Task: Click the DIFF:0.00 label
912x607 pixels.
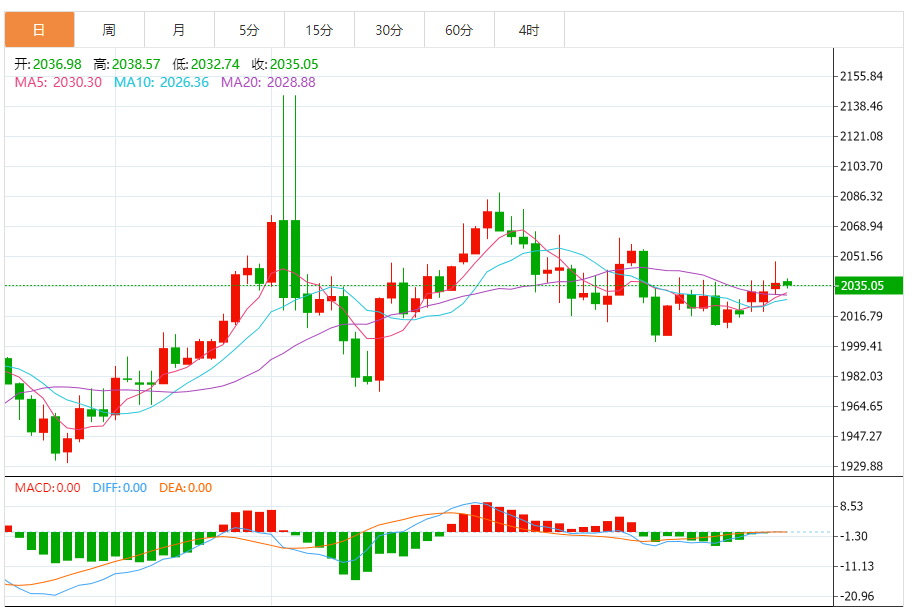Action: click(x=120, y=488)
